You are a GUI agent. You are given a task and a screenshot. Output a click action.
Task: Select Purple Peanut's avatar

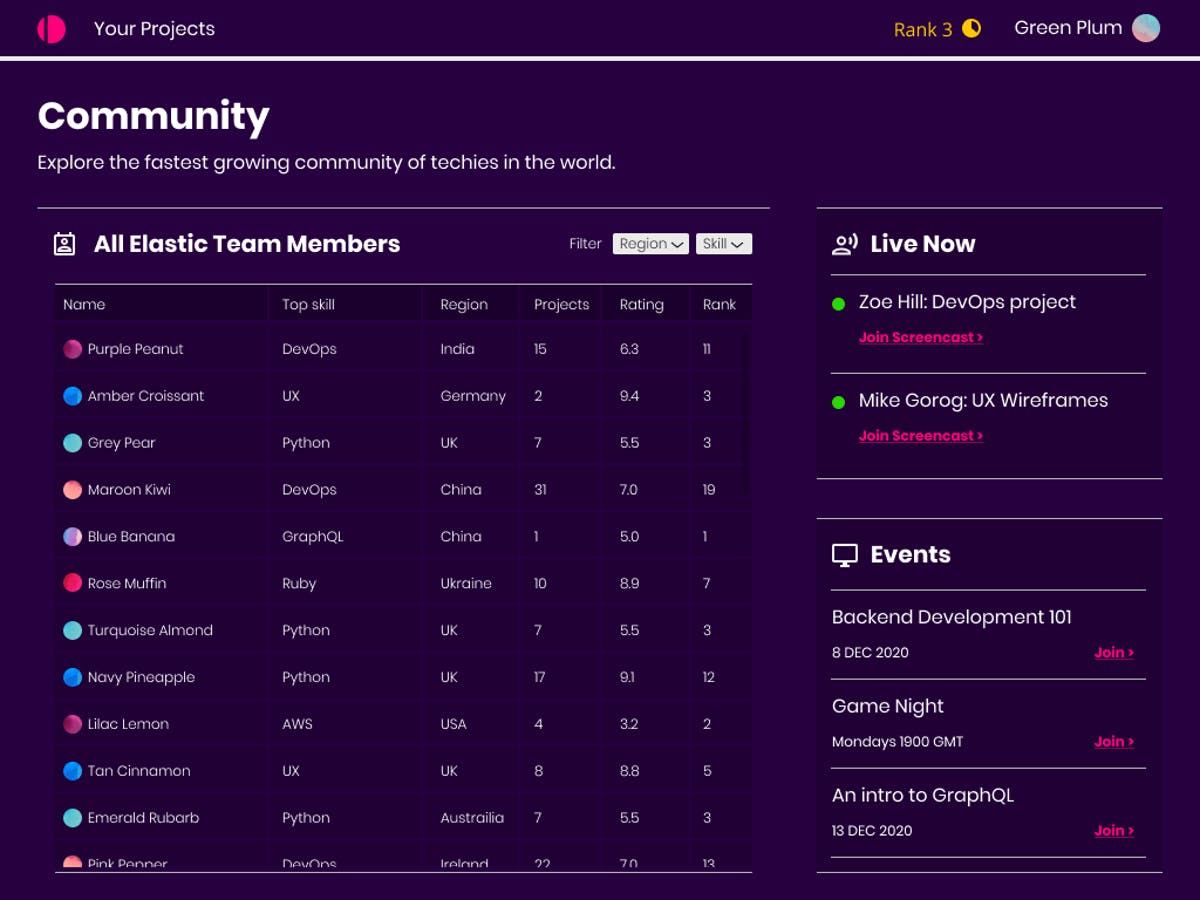73,349
